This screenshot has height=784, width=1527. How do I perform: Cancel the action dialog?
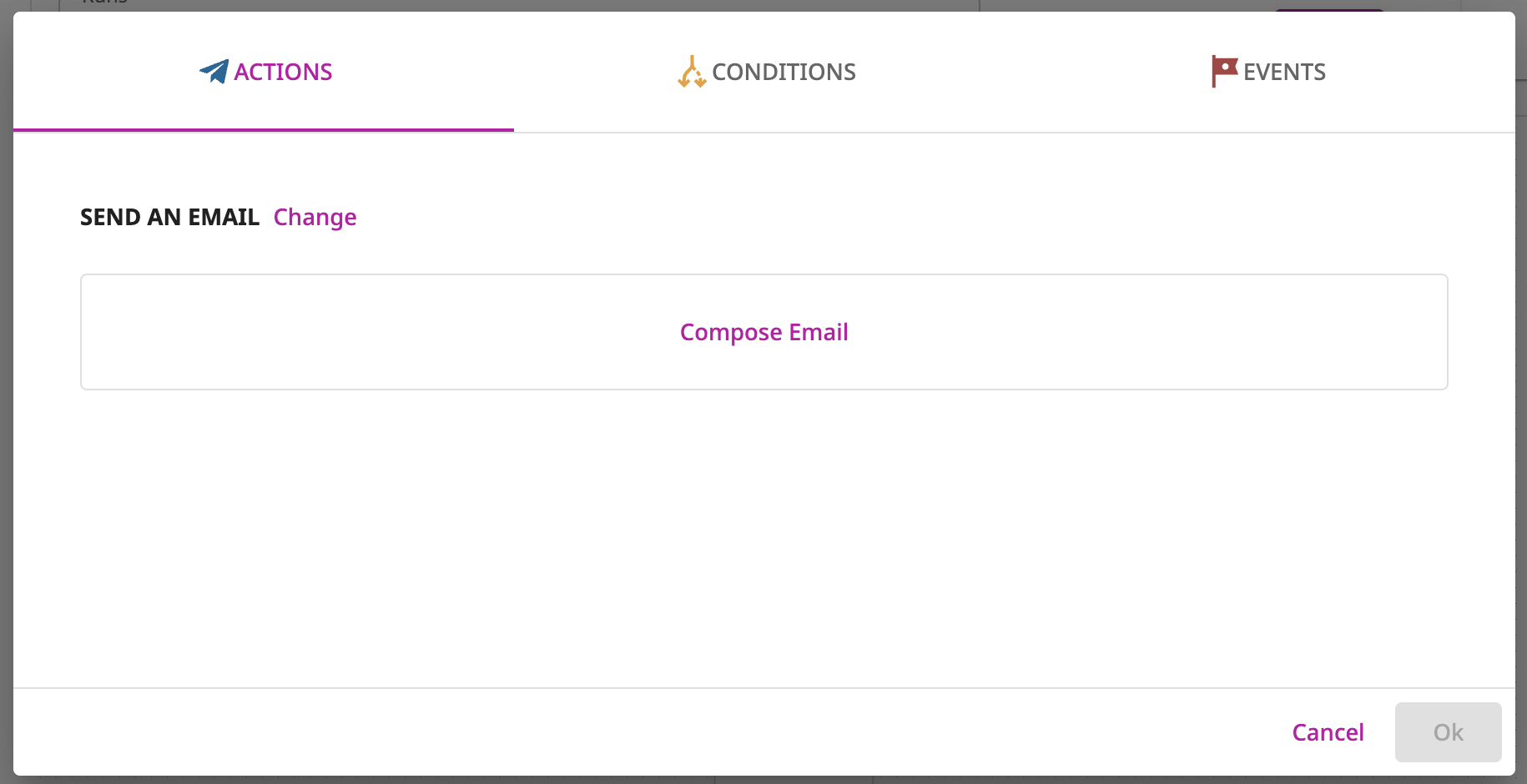pos(1328,732)
